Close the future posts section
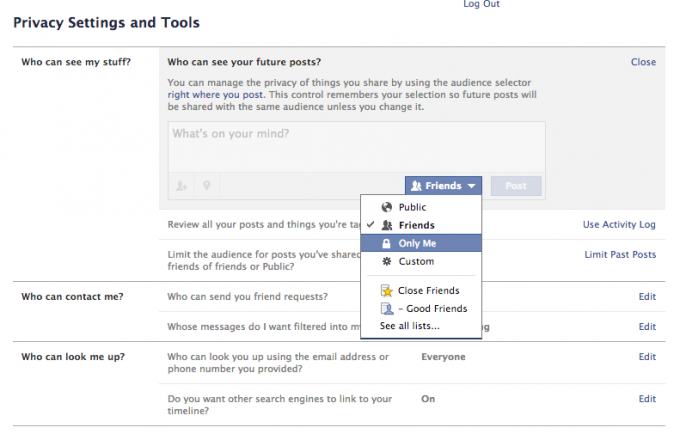Image resolution: width=680 pixels, height=446 pixels. click(x=643, y=62)
